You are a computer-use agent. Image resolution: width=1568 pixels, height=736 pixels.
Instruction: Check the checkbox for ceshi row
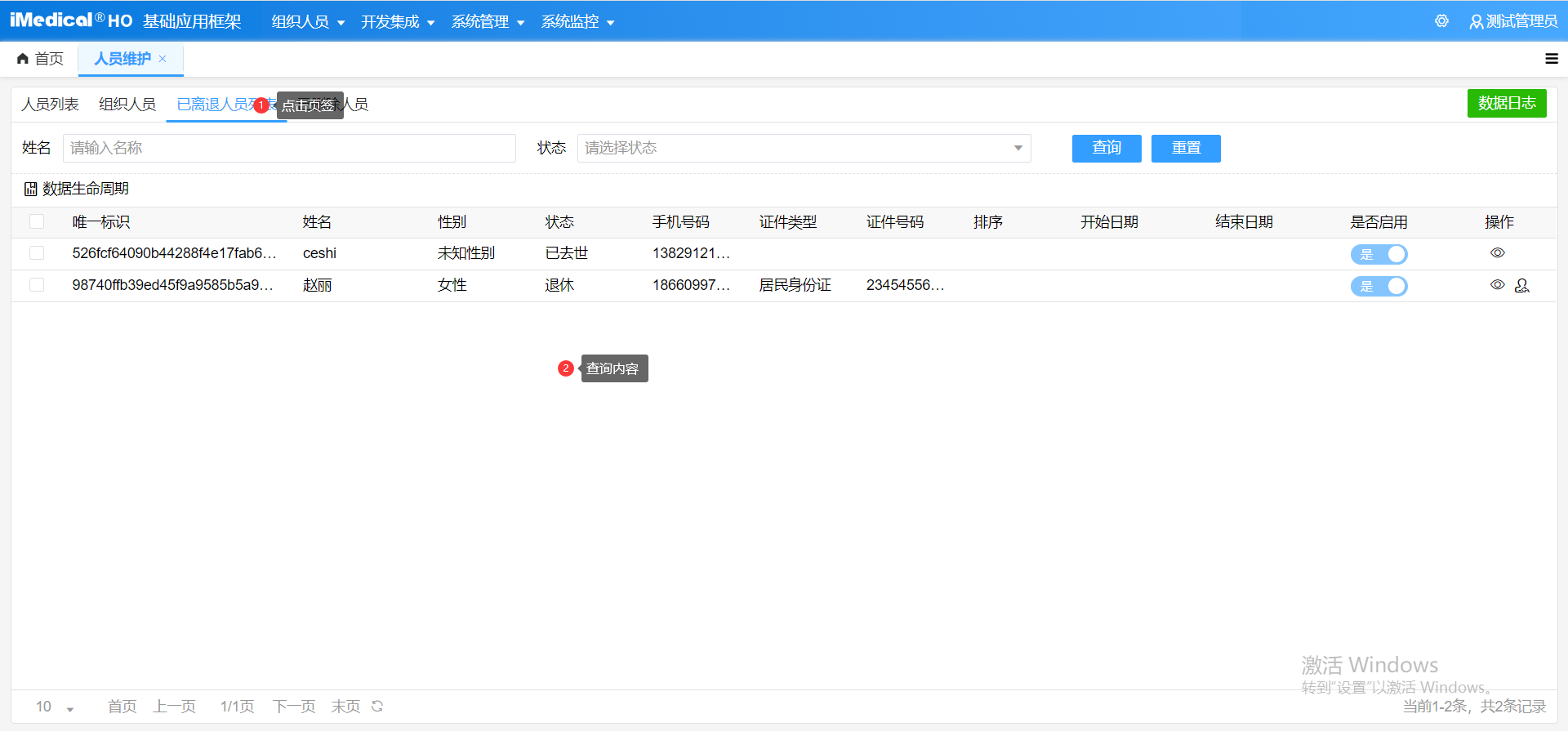37,253
